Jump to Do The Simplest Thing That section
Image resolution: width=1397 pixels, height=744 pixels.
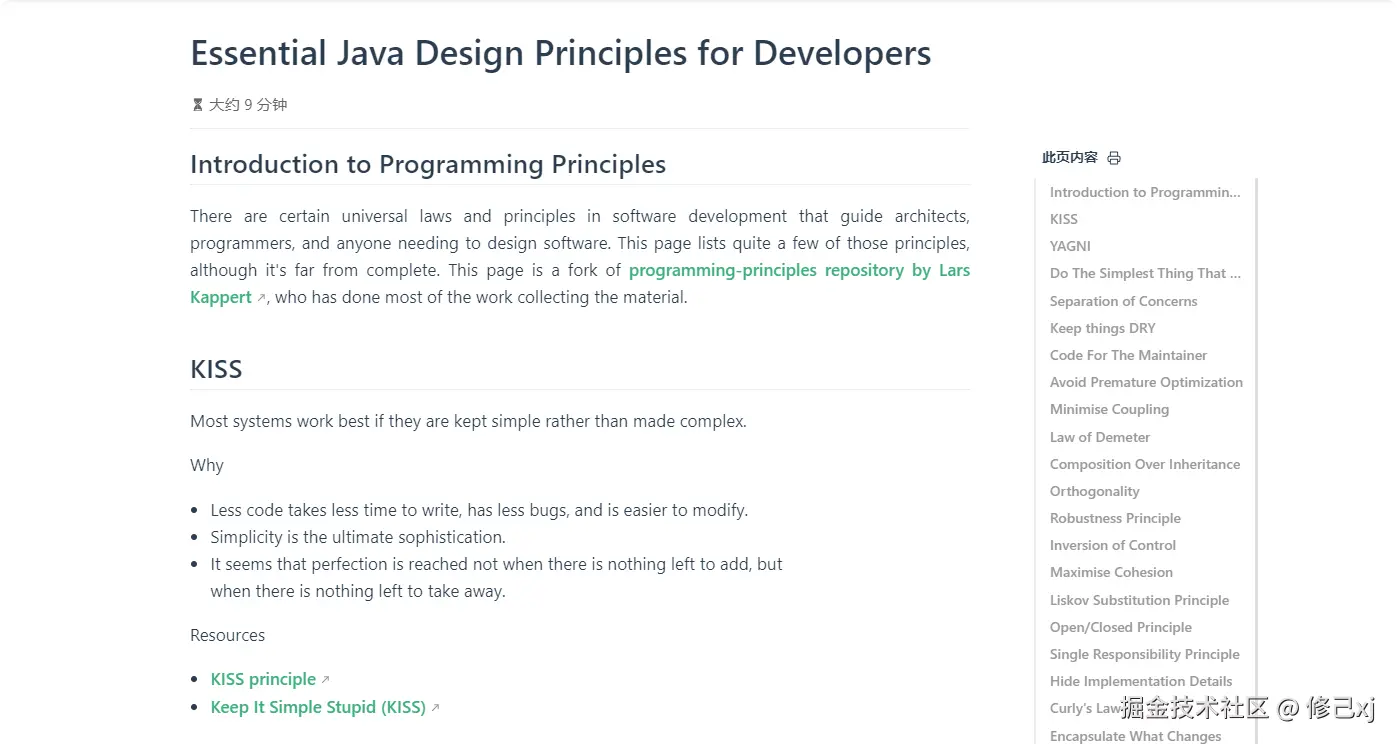tap(1144, 273)
